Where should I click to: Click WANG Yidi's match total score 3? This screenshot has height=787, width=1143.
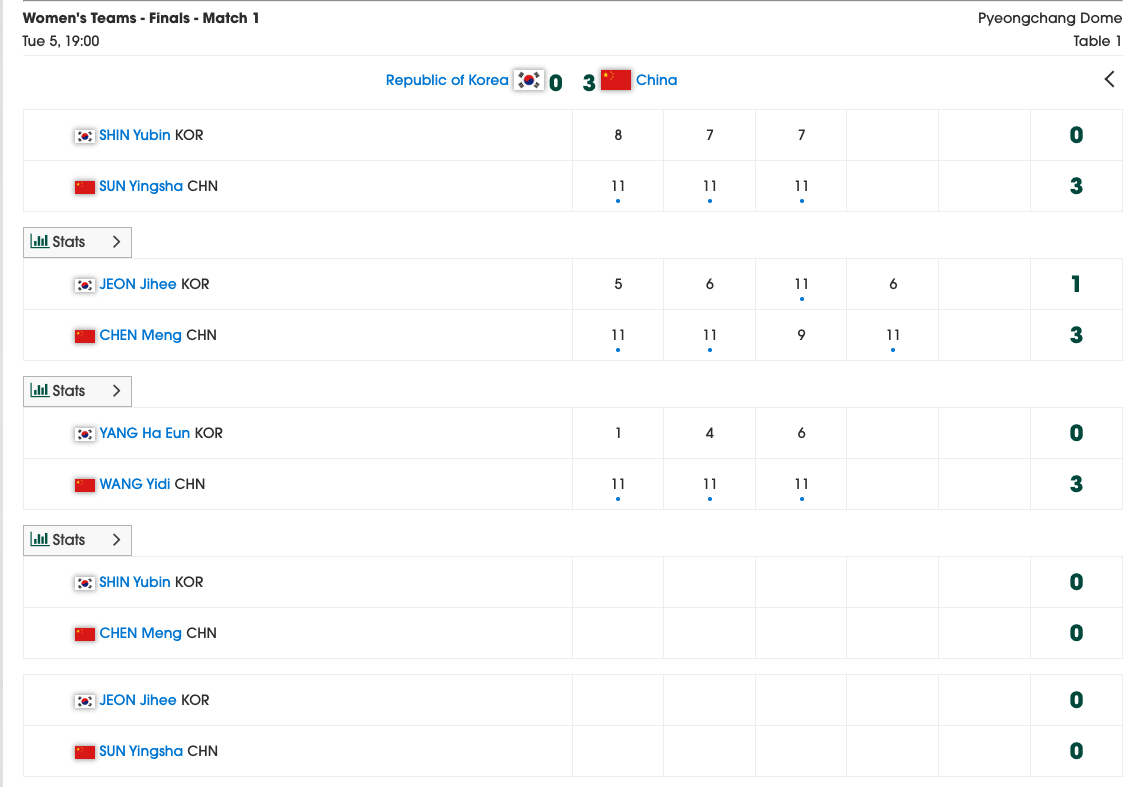(1076, 484)
